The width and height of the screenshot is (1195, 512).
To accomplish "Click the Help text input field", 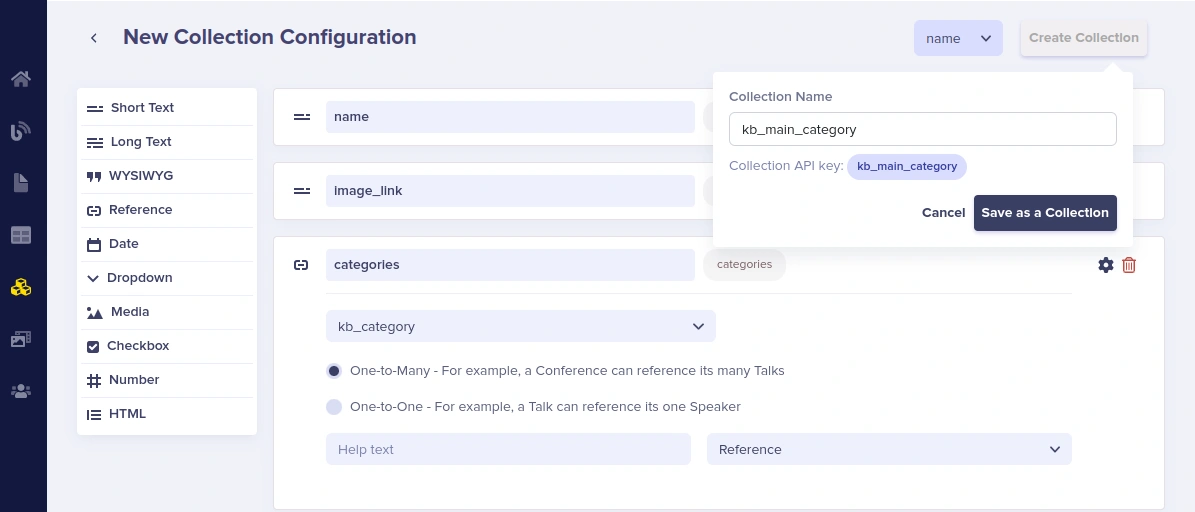I will (508, 449).
